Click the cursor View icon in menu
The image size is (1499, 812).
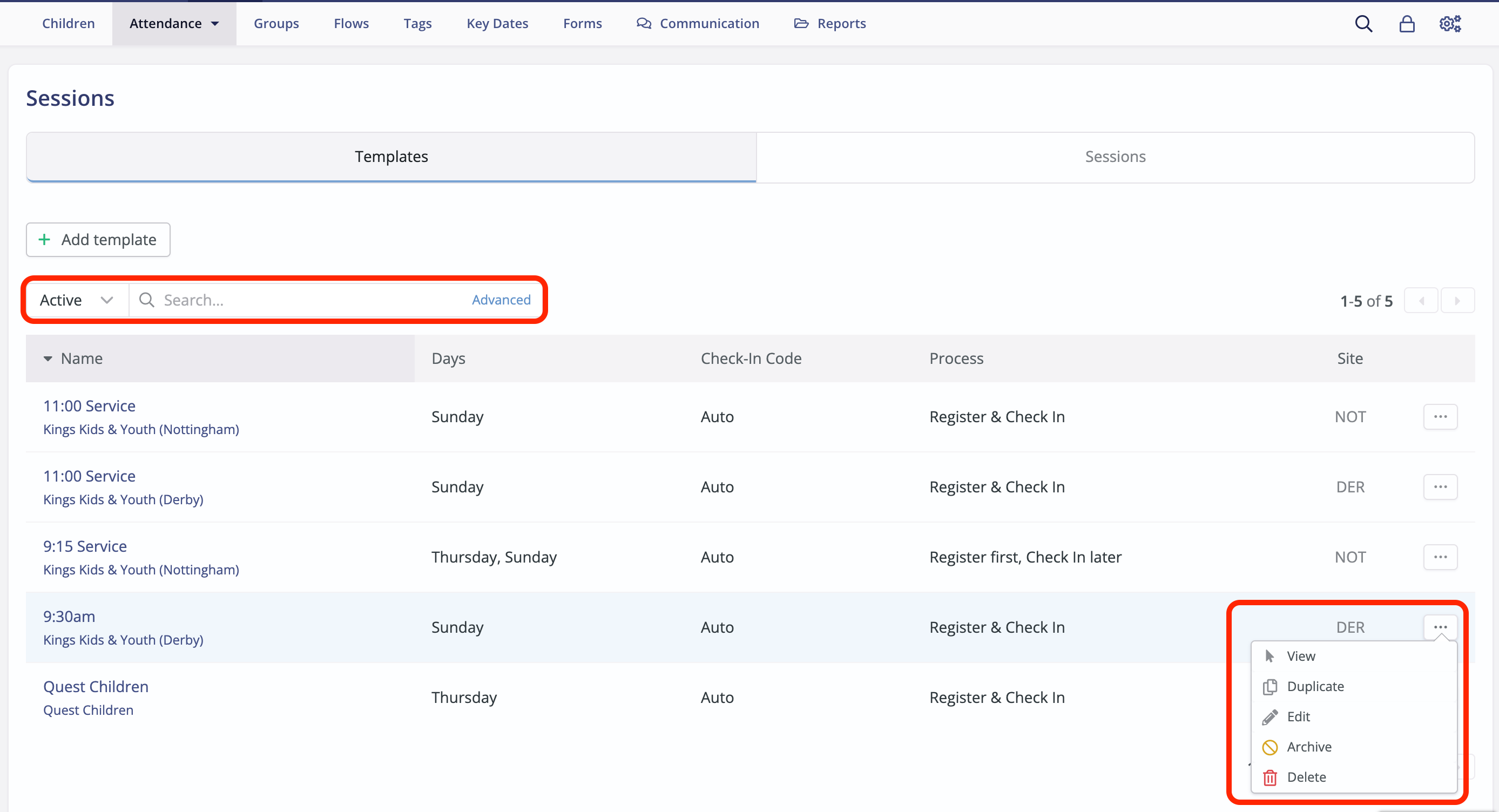point(1270,656)
